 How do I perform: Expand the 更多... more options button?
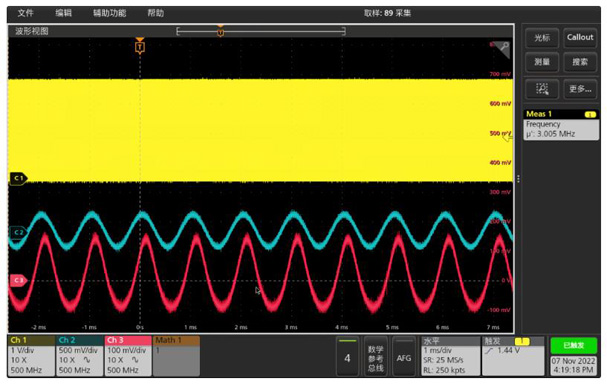pyautogui.click(x=580, y=89)
